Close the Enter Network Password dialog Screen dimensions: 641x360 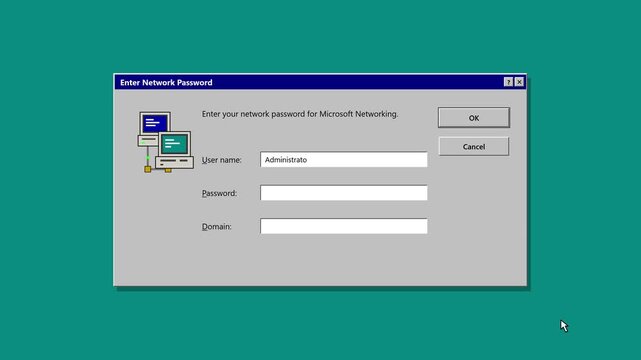[x=519, y=82]
